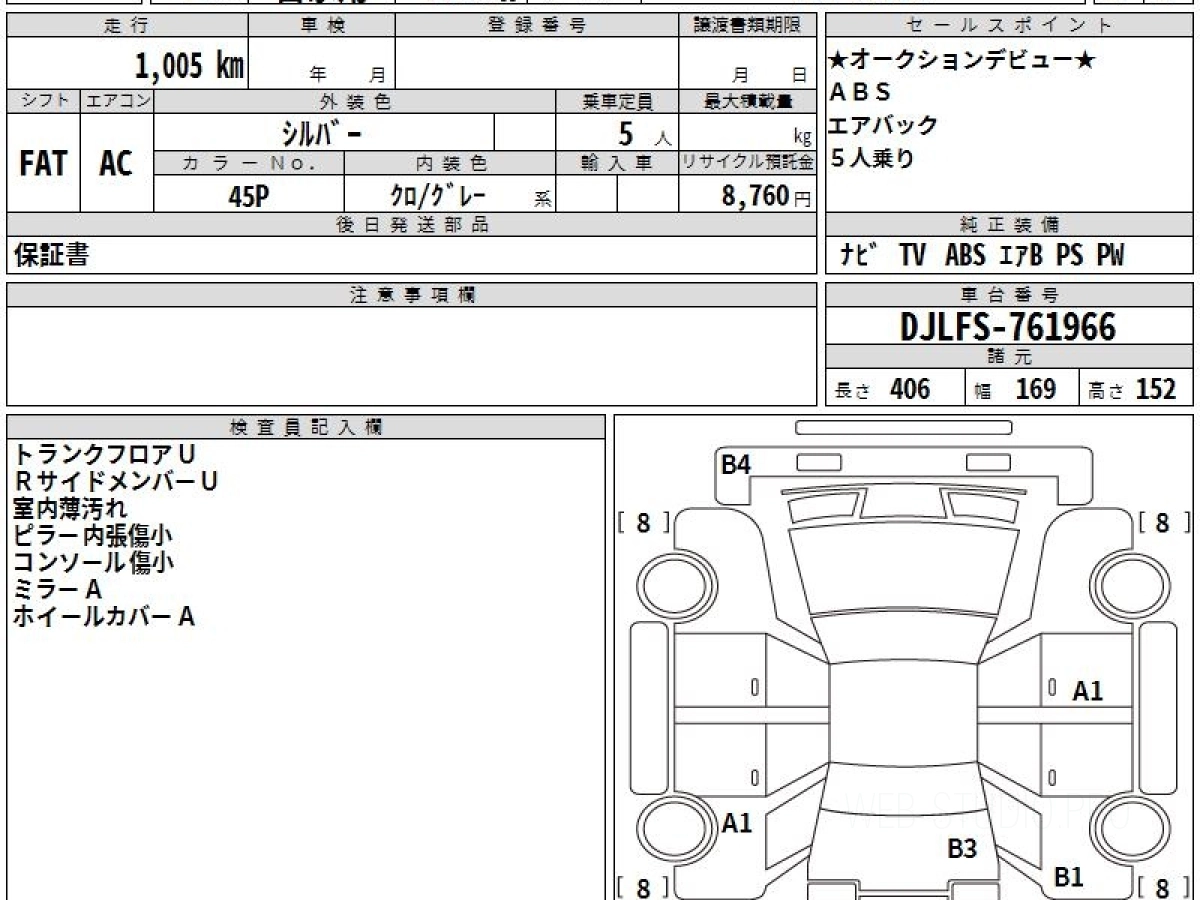Click the 内装色 header cell
This screenshot has width=1200, height=900.
point(450,163)
